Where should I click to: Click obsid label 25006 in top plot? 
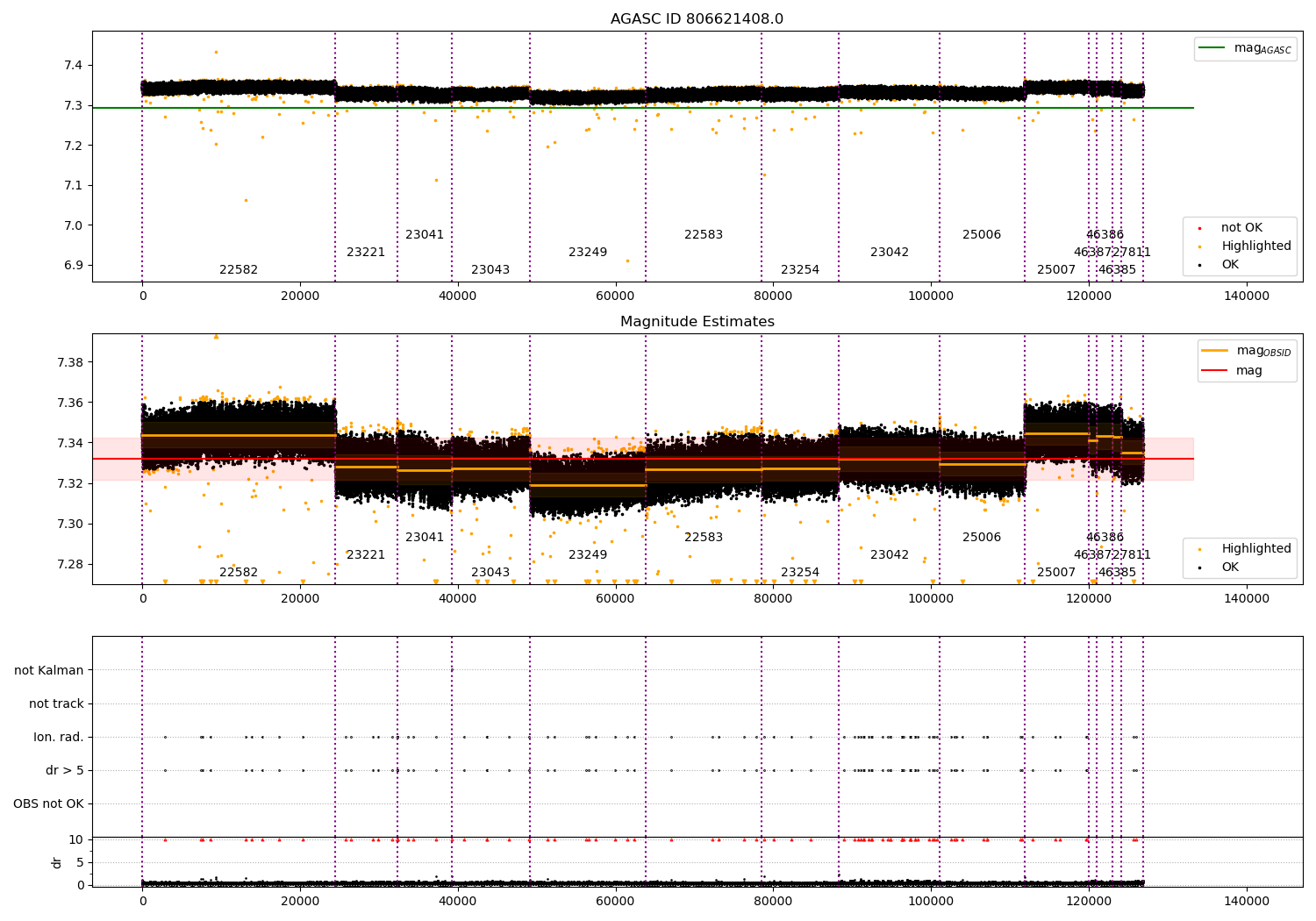tap(982, 235)
